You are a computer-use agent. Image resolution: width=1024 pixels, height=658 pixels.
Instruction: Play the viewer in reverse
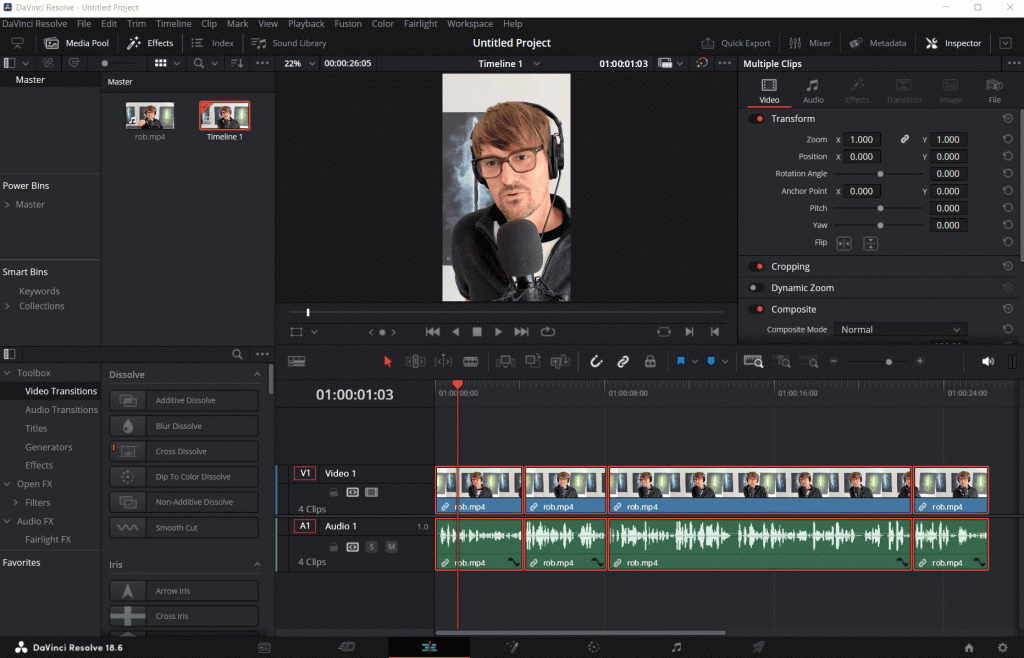tap(455, 332)
